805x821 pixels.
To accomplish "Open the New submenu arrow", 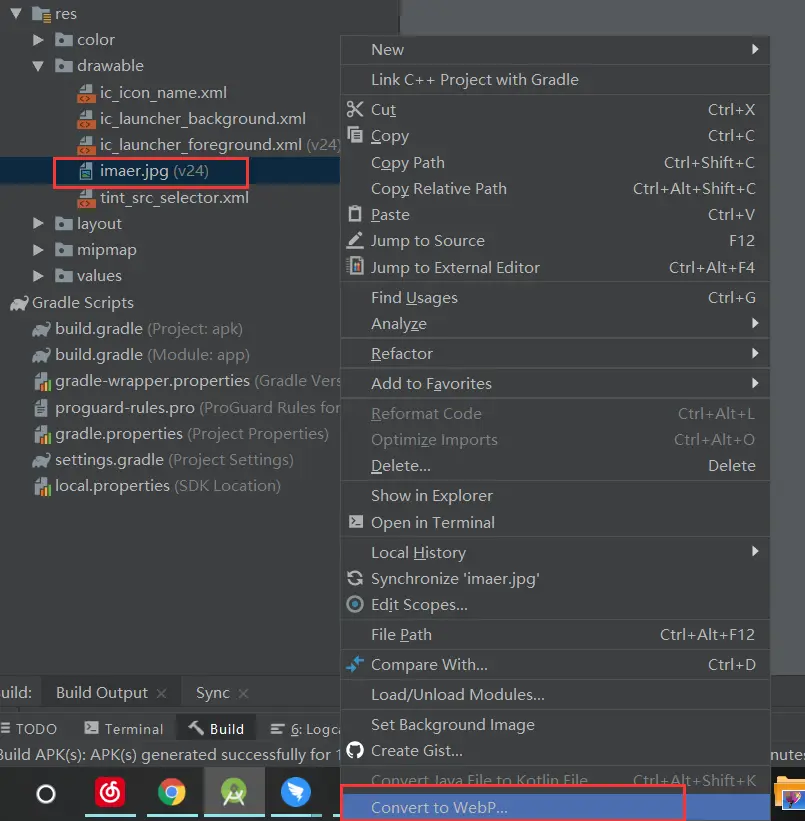I will (x=755, y=49).
